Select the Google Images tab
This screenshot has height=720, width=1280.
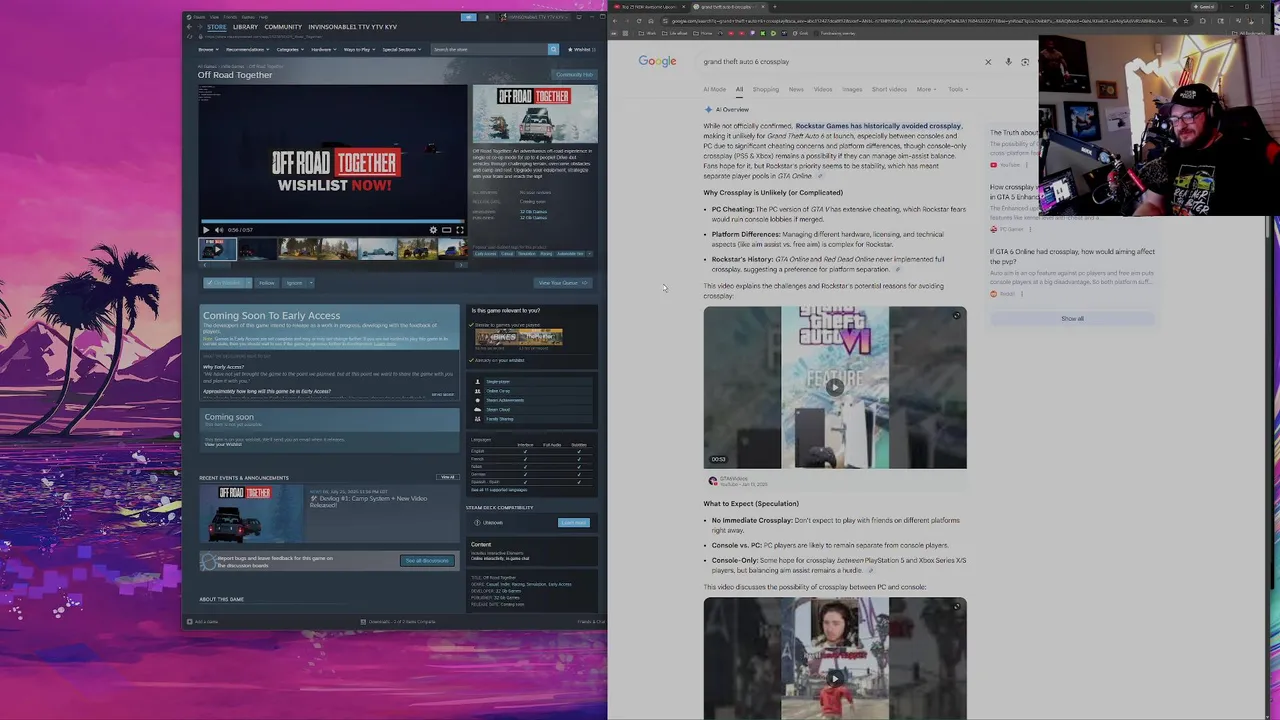[852, 89]
